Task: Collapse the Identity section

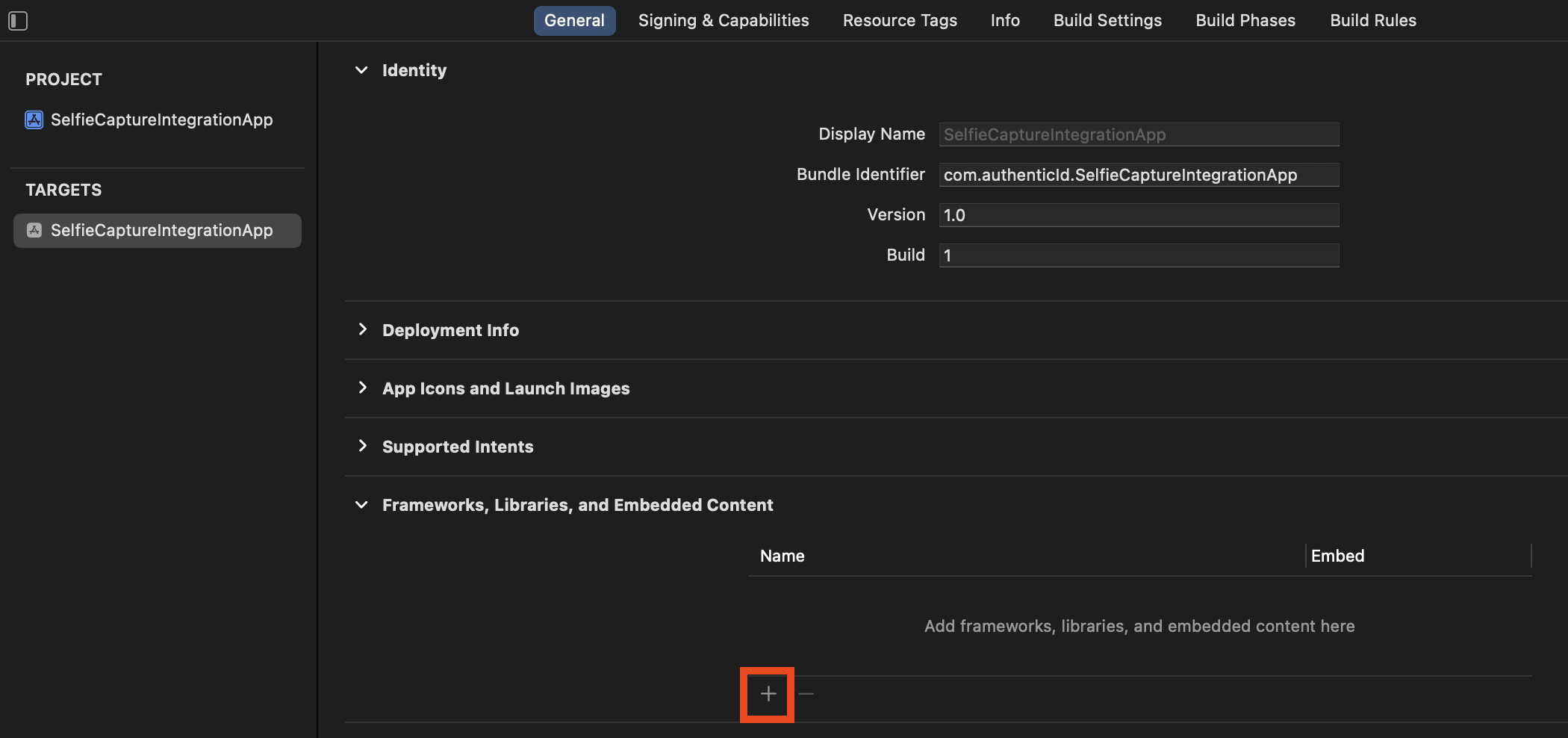Action: click(x=361, y=70)
